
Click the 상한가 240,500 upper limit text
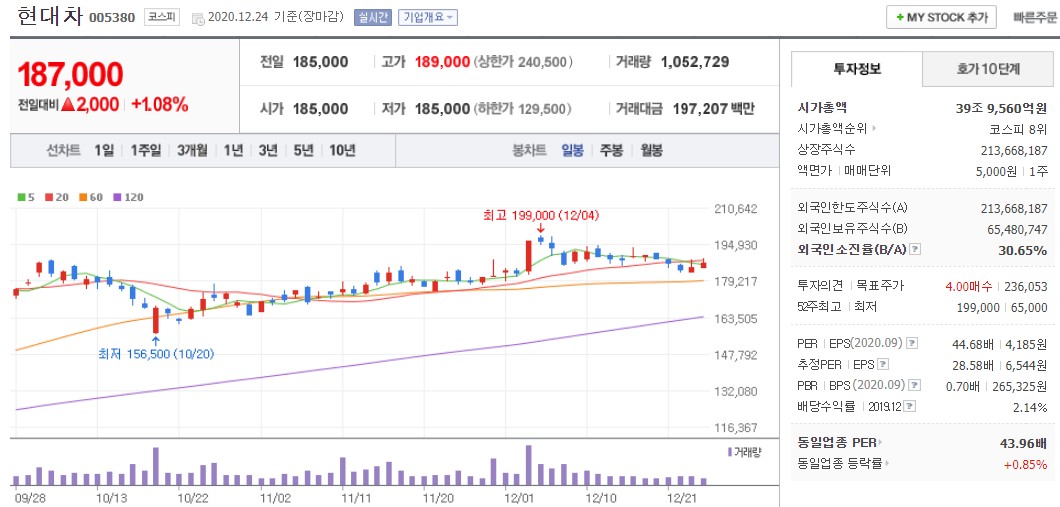coord(524,62)
